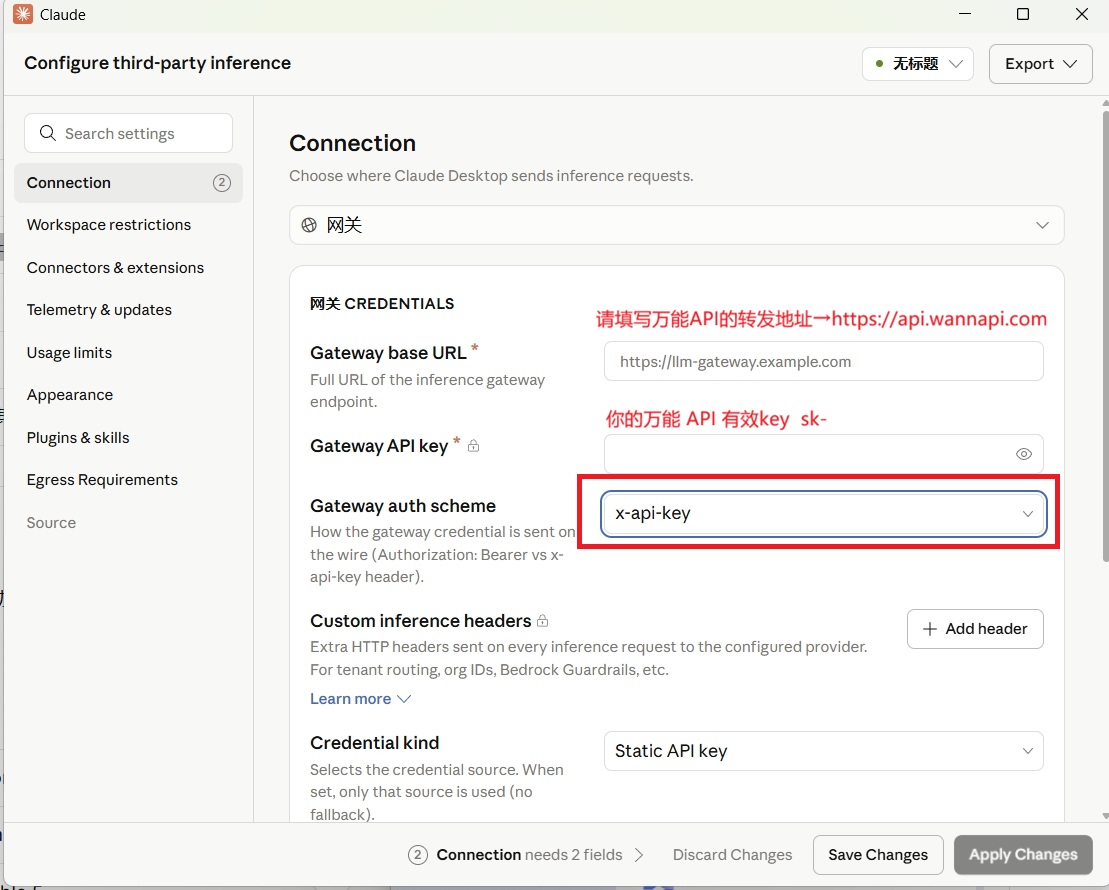Click the arrow after 'needs 2 fields'
This screenshot has width=1109, height=890.
(x=639, y=855)
